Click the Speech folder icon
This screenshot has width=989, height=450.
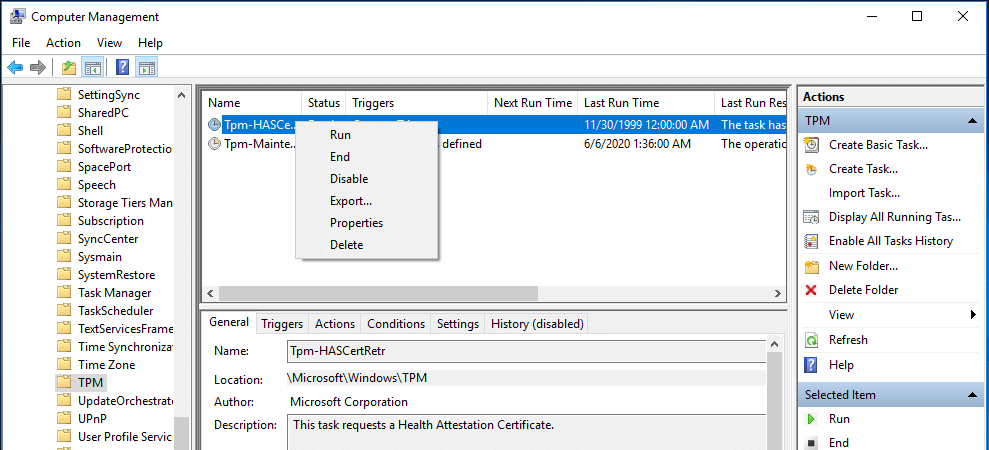pos(64,185)
